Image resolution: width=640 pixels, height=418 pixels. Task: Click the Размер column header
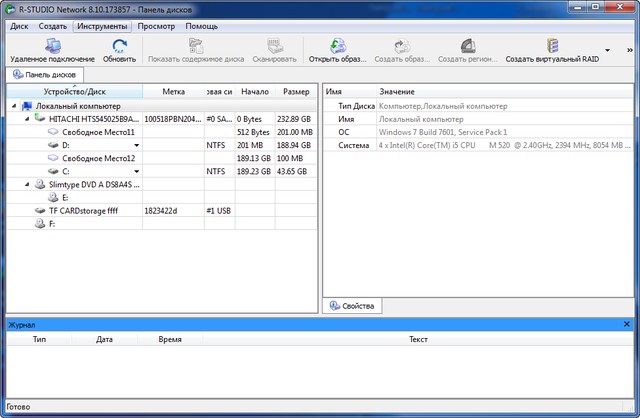click(296, 91)
